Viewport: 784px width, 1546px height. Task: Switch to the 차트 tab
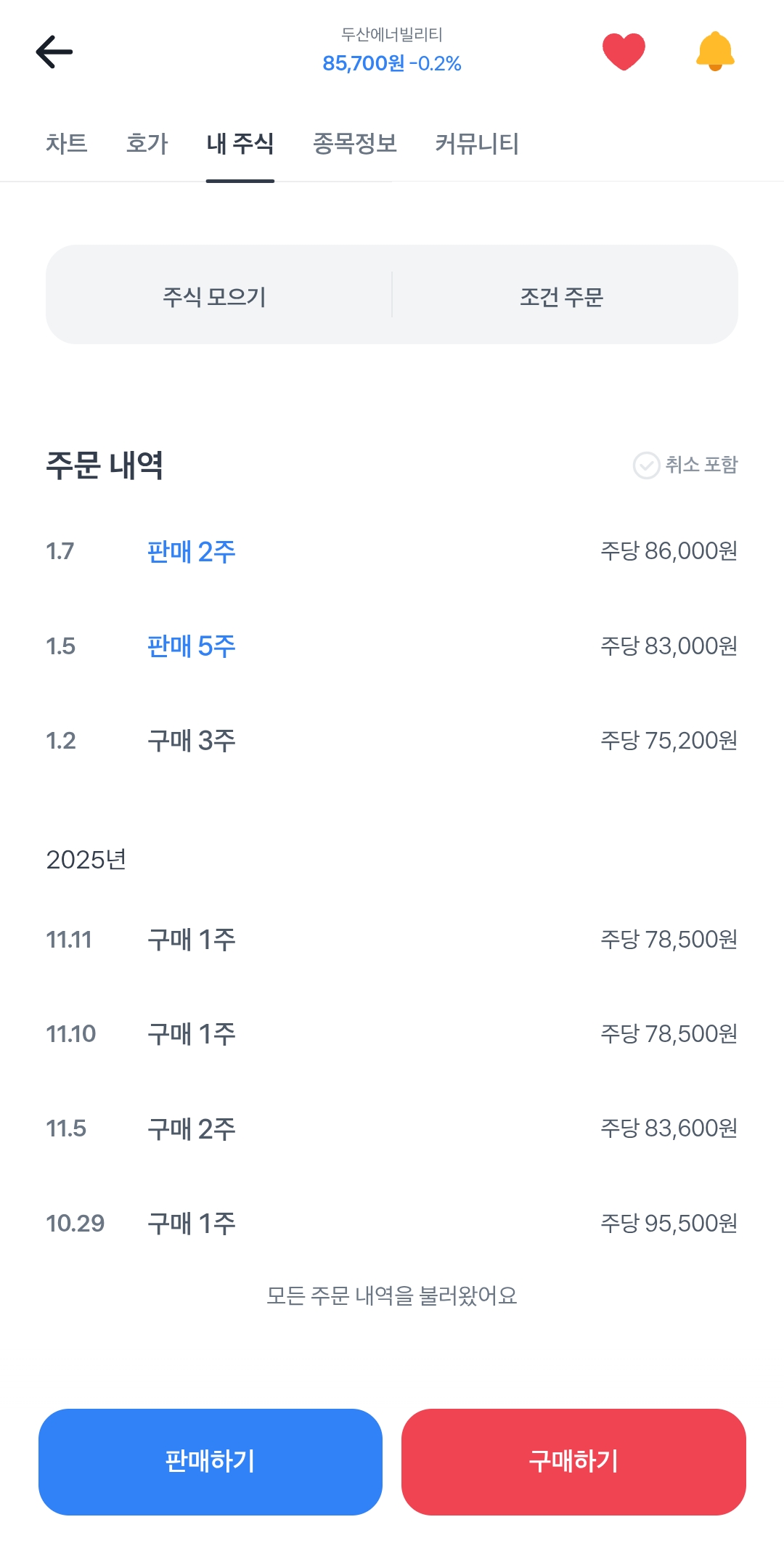coord(66,144)
